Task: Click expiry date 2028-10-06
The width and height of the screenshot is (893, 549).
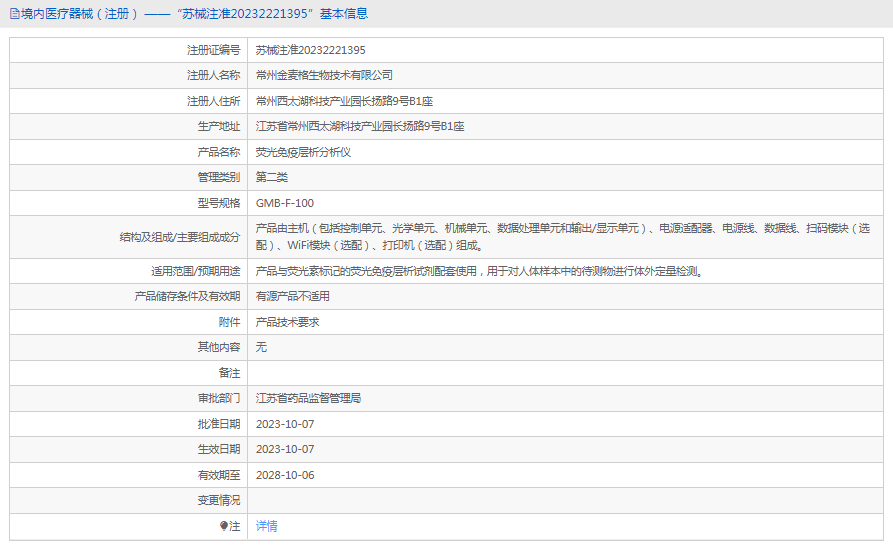Action: point(285,475)
